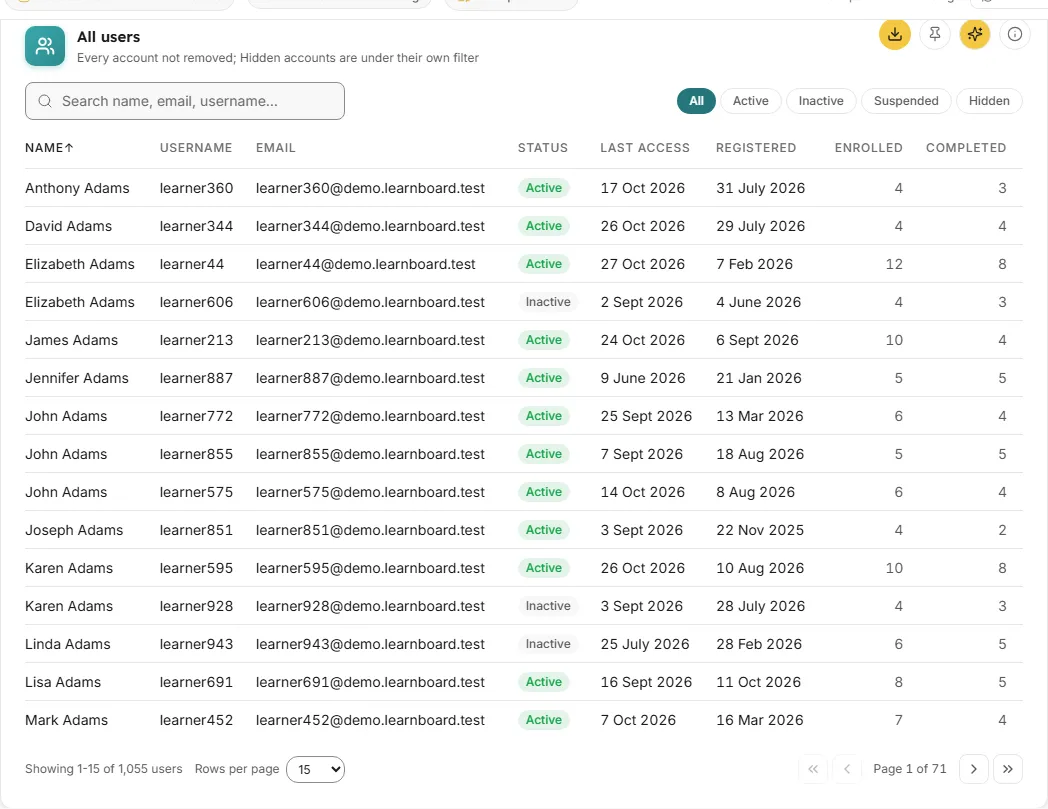Screen dimensions: 1048x809
Task: Filter by Suspended users
Action: [906, 101]
